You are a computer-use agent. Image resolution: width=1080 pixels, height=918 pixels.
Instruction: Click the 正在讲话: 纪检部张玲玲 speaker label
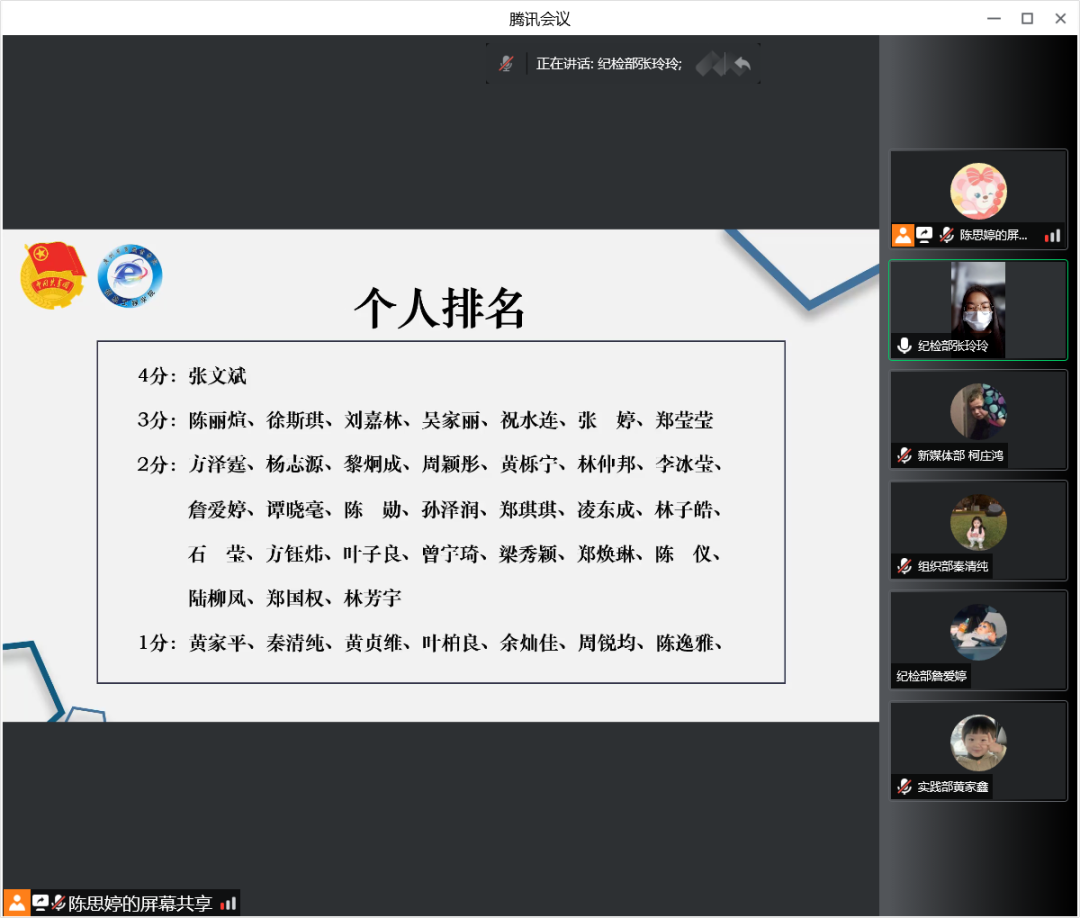(x=609, y=64)
